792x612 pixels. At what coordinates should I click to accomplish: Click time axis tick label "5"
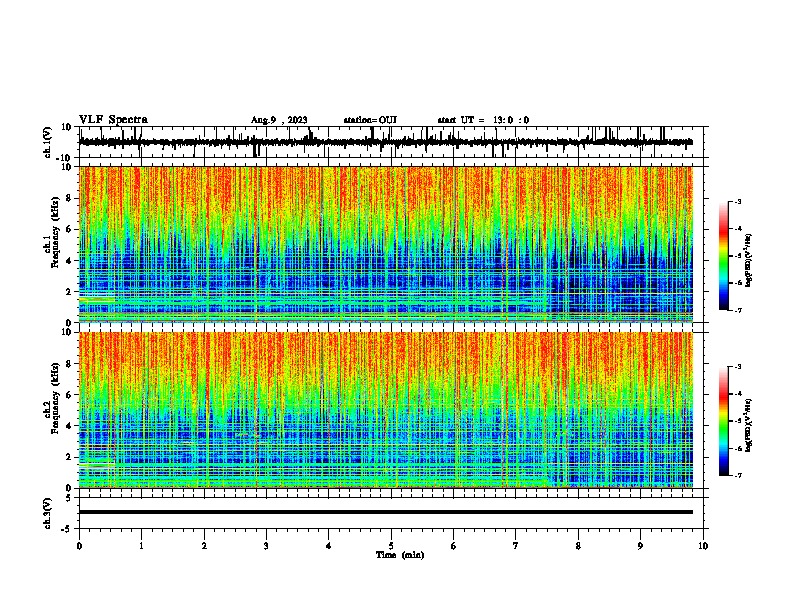tap(391, 546)
